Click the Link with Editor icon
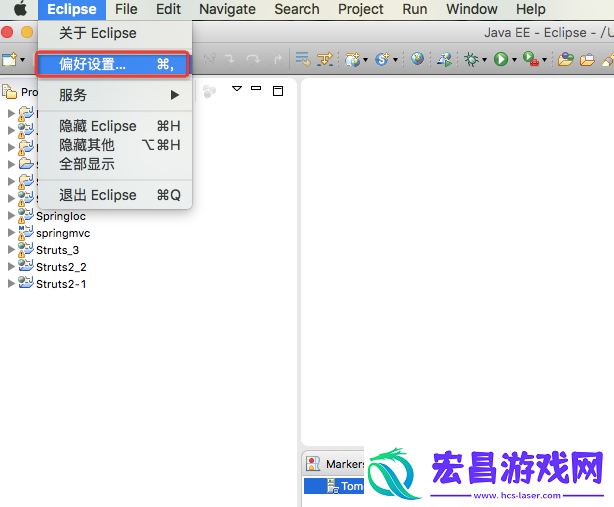This screenshot has width=614, height=507. (x=209, y=91)
